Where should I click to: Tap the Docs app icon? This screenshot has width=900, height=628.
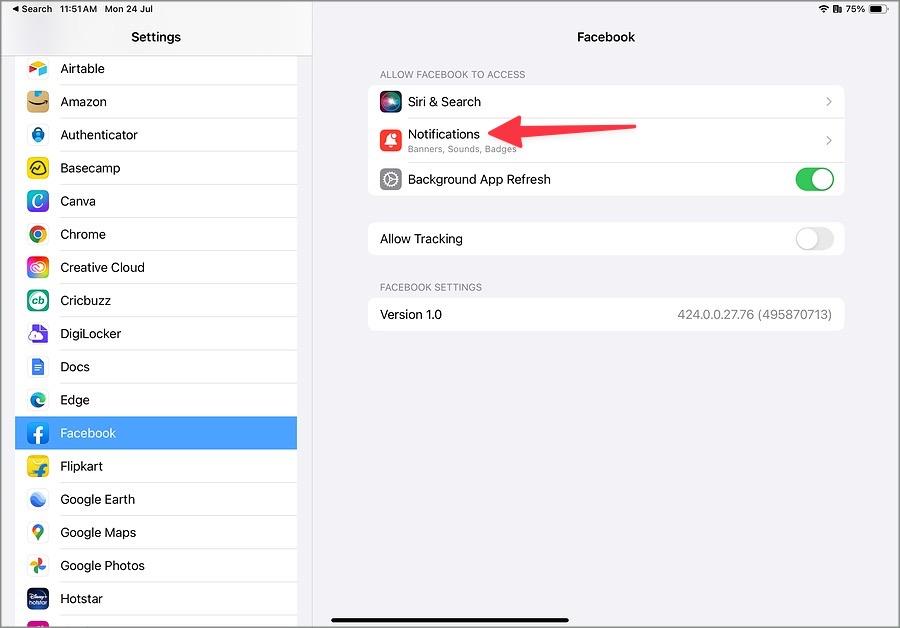[x=38, y=367]
